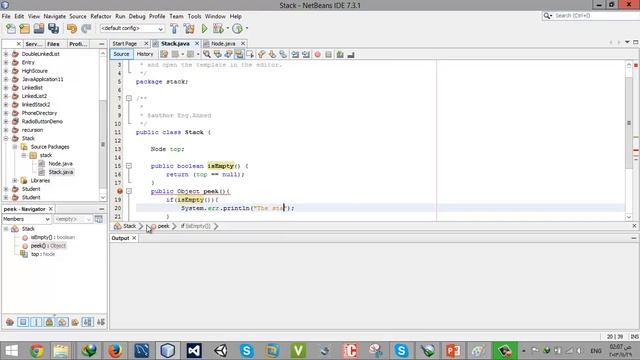
Task: Toggle Show Fields filter in Navigator
Action: coord(23,322)
